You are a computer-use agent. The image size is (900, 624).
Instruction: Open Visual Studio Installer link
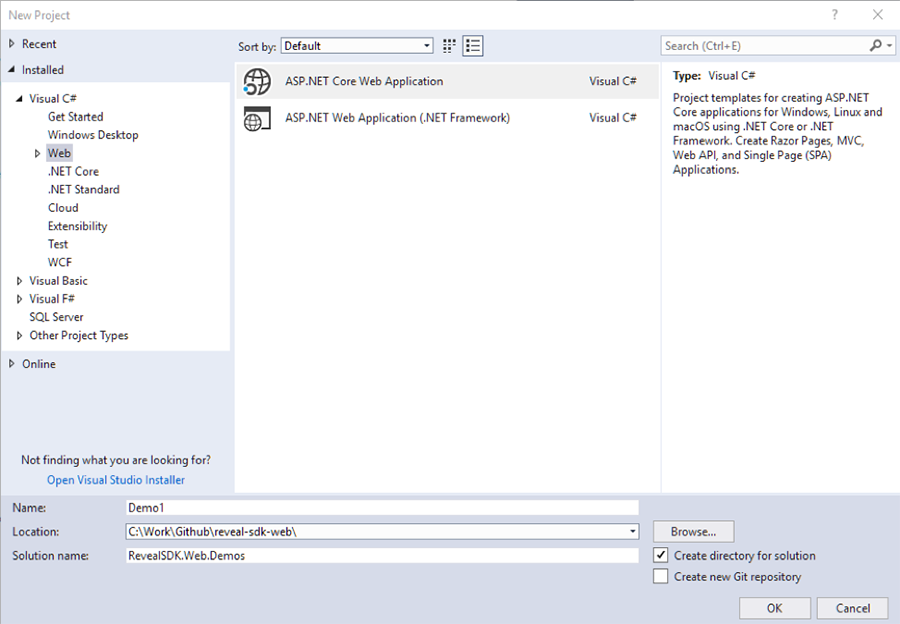pos(115,480)
